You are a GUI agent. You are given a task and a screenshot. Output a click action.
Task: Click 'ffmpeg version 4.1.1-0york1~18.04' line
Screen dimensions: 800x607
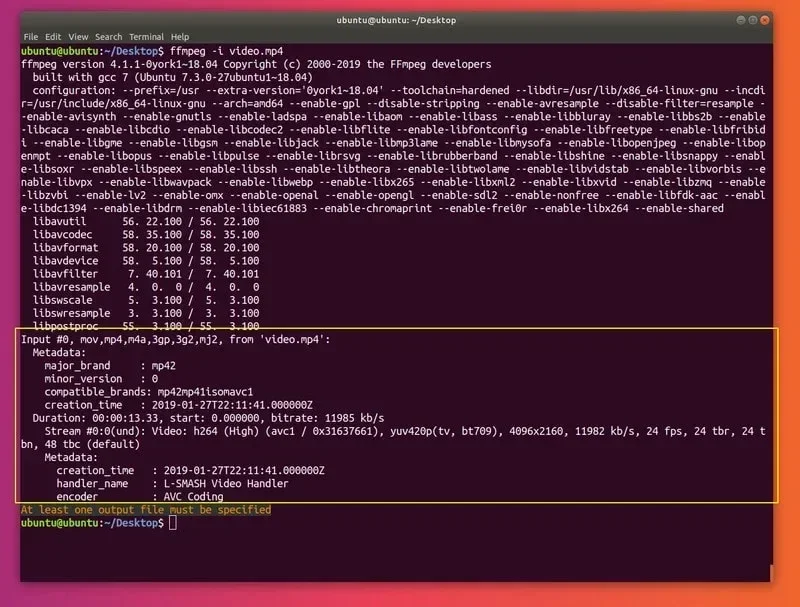click(256, 64)
